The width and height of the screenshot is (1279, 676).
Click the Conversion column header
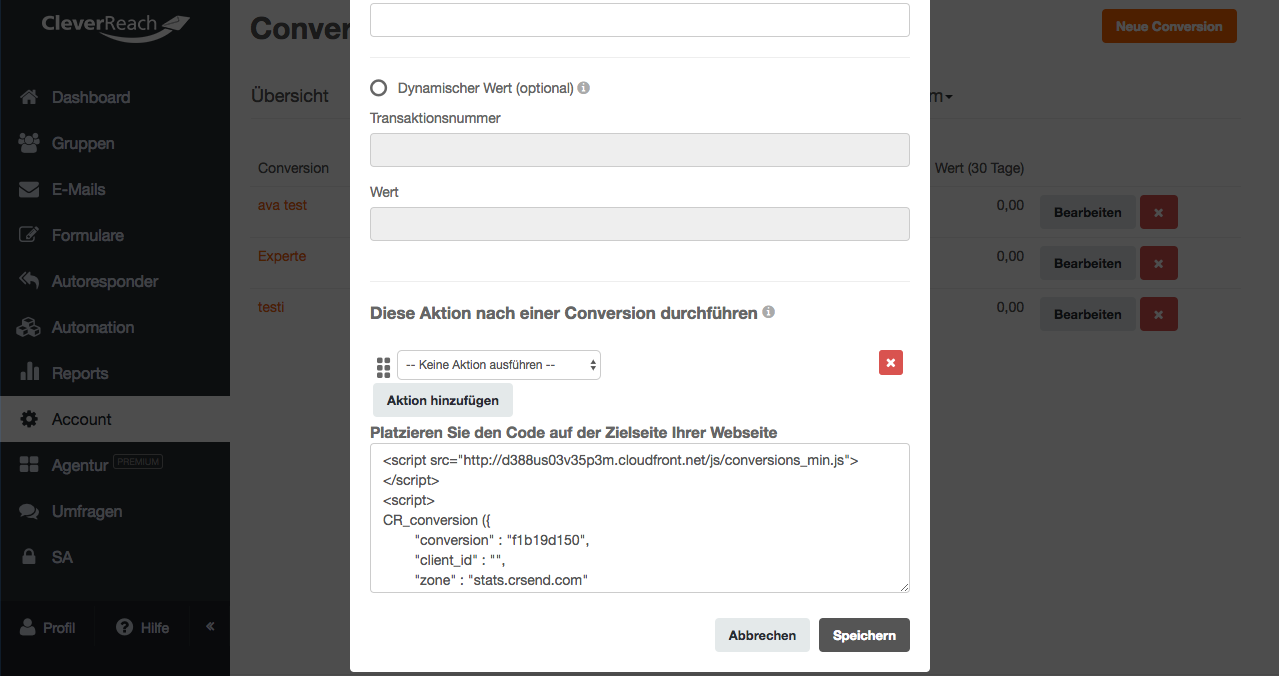293,168
